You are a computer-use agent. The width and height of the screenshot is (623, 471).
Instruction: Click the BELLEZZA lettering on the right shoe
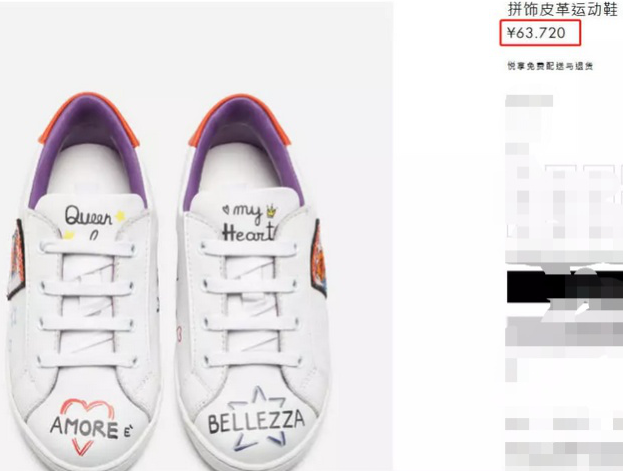coord(256,420)
